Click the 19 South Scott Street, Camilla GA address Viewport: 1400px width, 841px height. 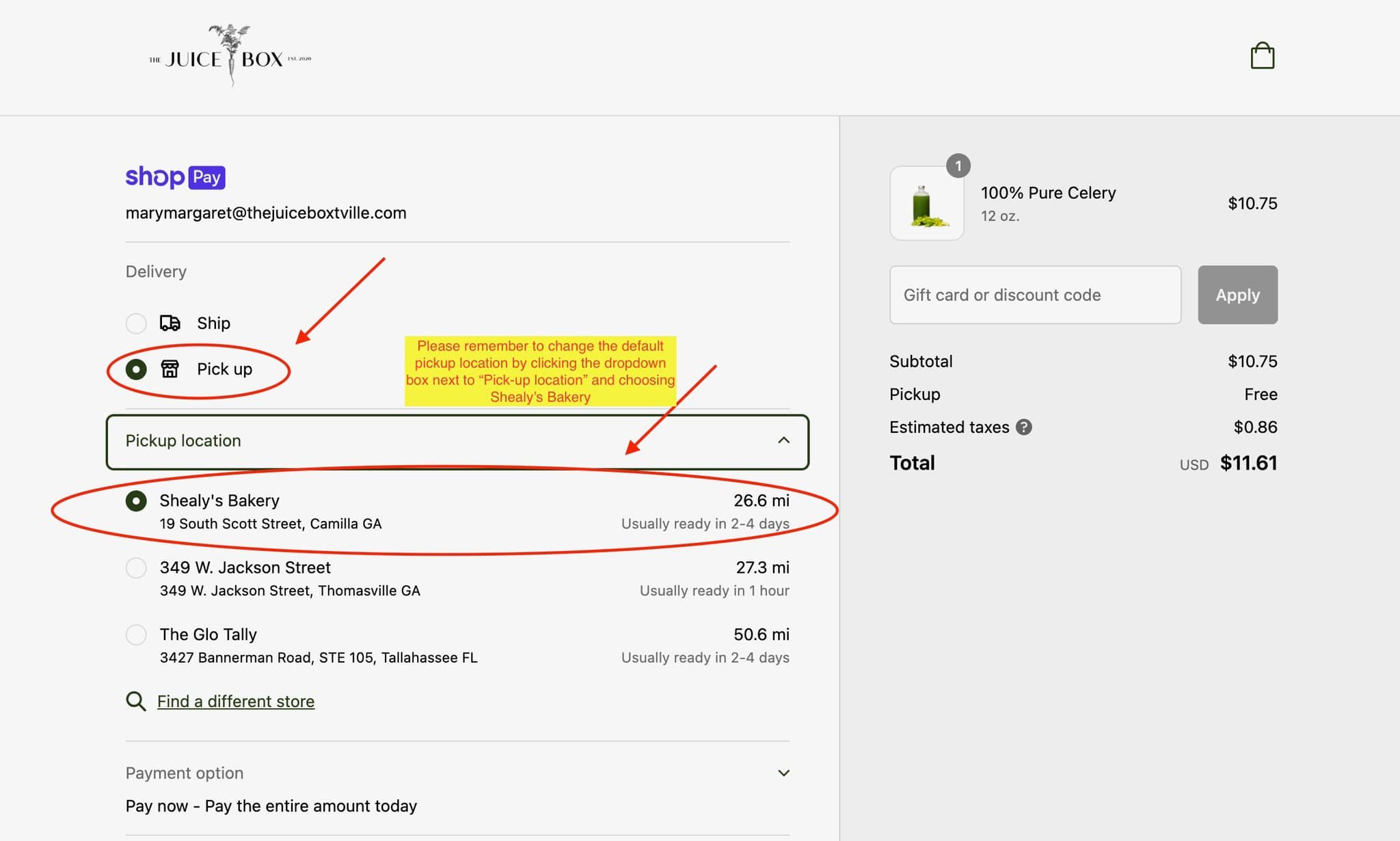271,524
